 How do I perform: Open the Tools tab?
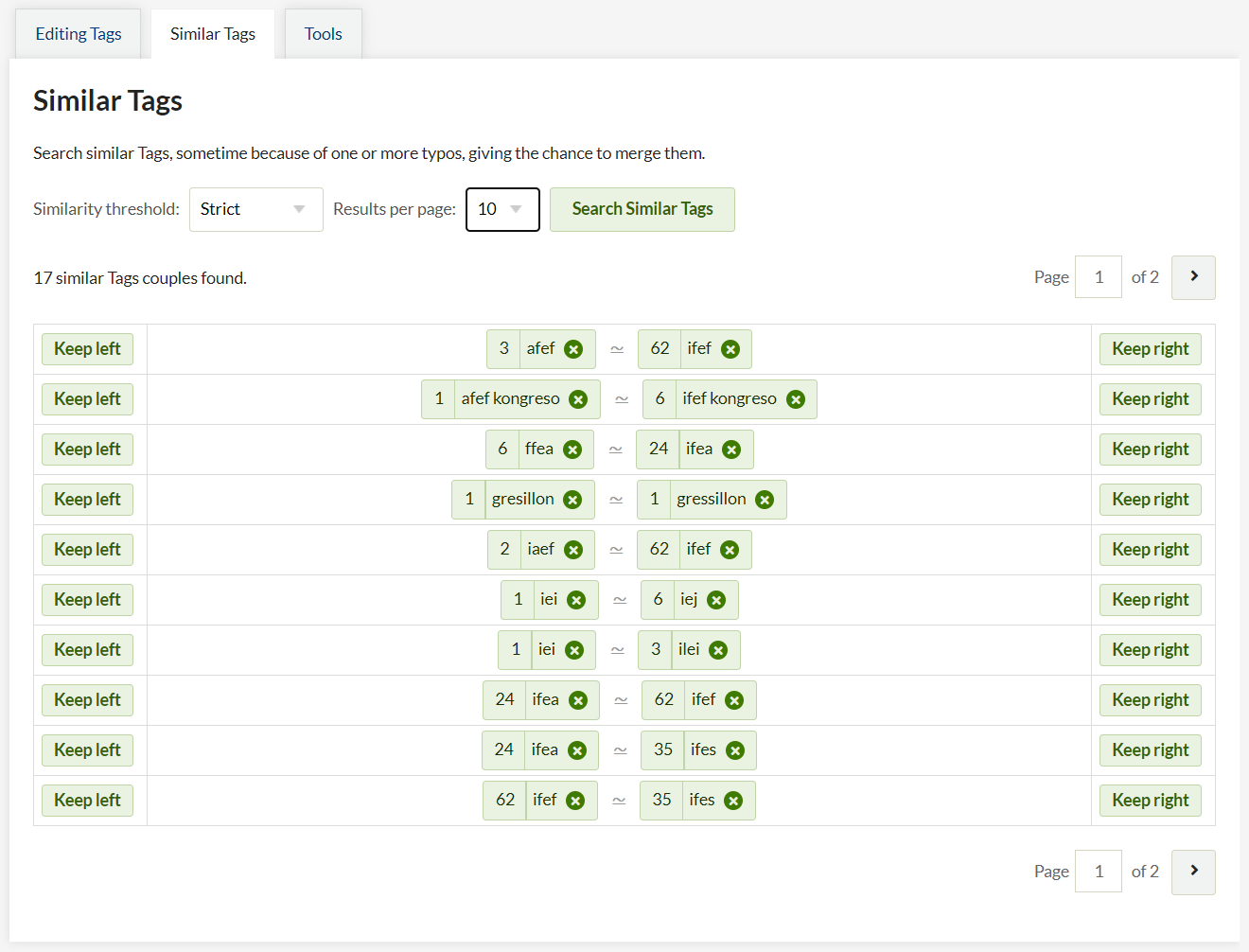coord(323,34)
